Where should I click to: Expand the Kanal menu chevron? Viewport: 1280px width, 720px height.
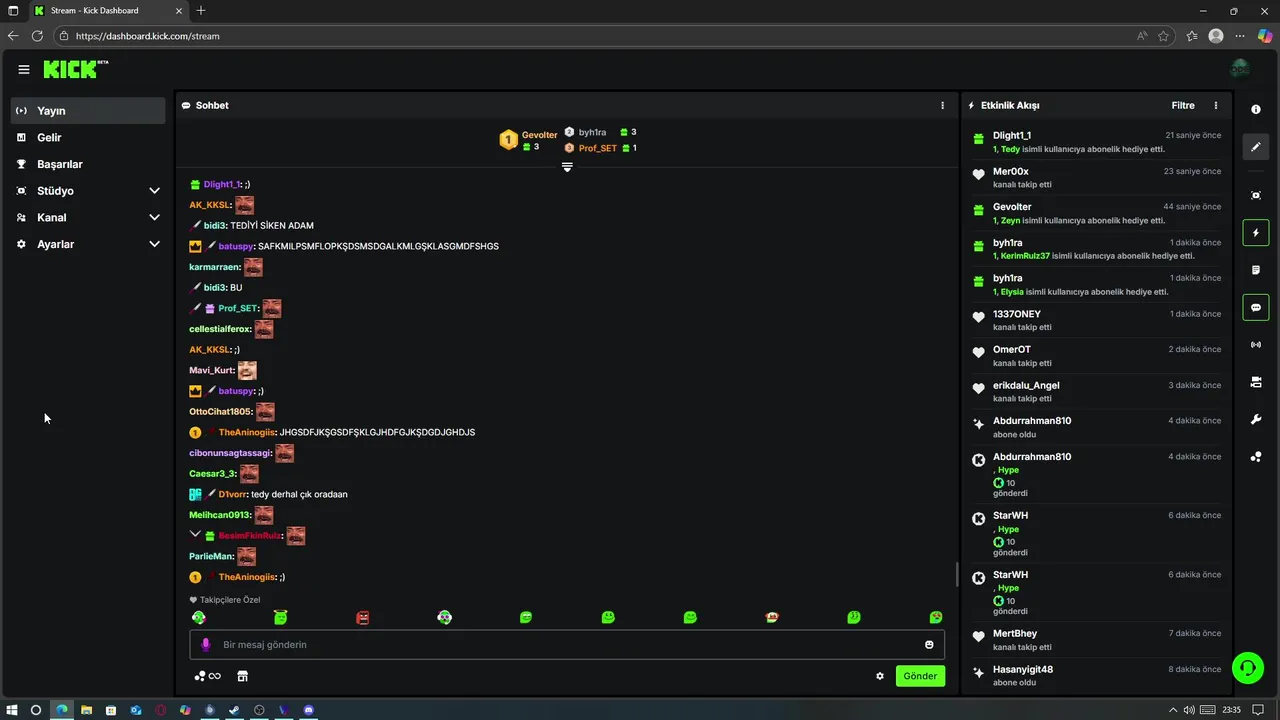(154, 217)
